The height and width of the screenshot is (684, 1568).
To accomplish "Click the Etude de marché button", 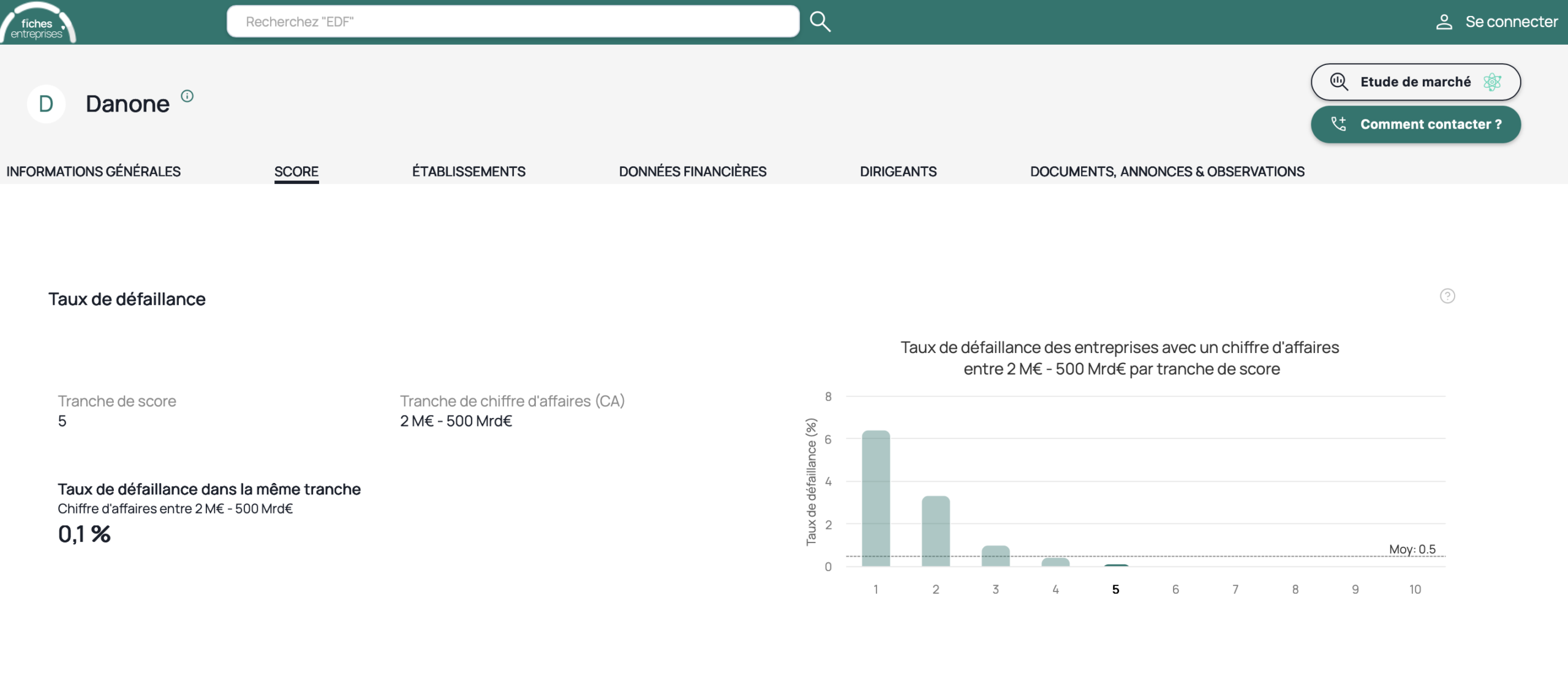I will coord(1415,82).
